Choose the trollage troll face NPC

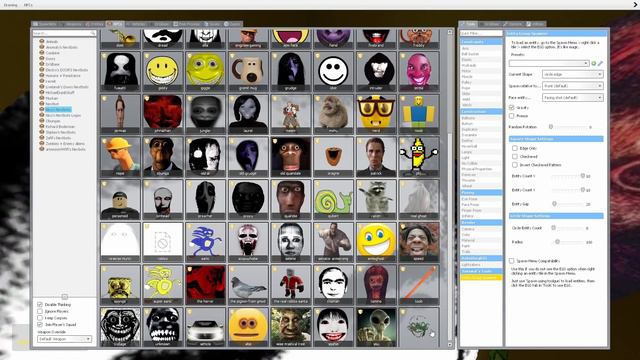click(120, 327)
